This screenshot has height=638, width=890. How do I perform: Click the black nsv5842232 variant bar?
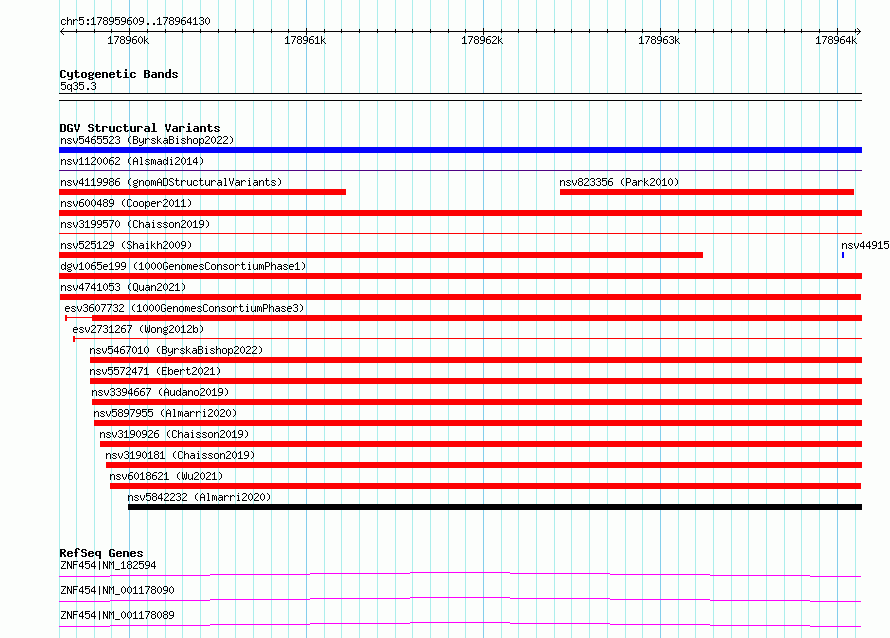click(x=495, y=507)
